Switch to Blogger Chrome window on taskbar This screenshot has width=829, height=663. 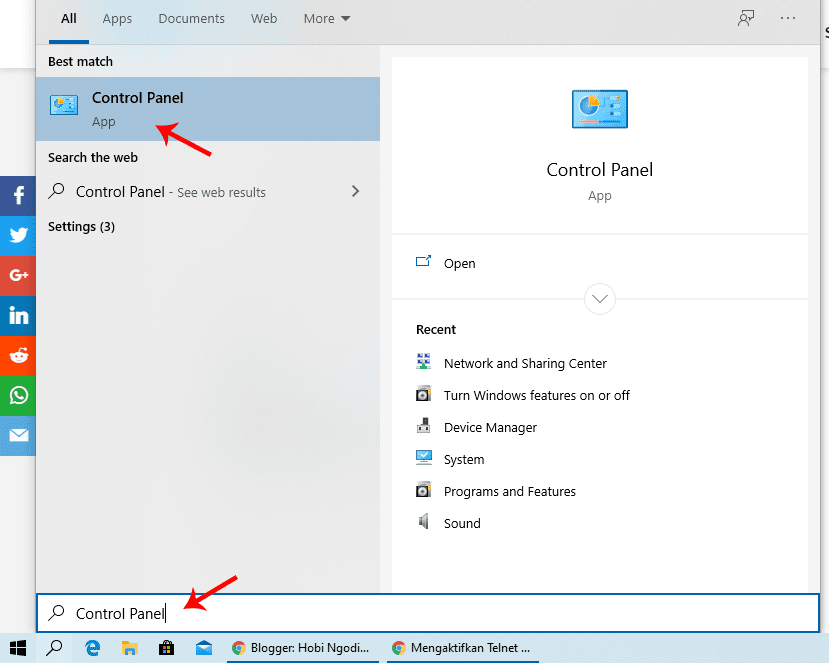pos(303,648)
